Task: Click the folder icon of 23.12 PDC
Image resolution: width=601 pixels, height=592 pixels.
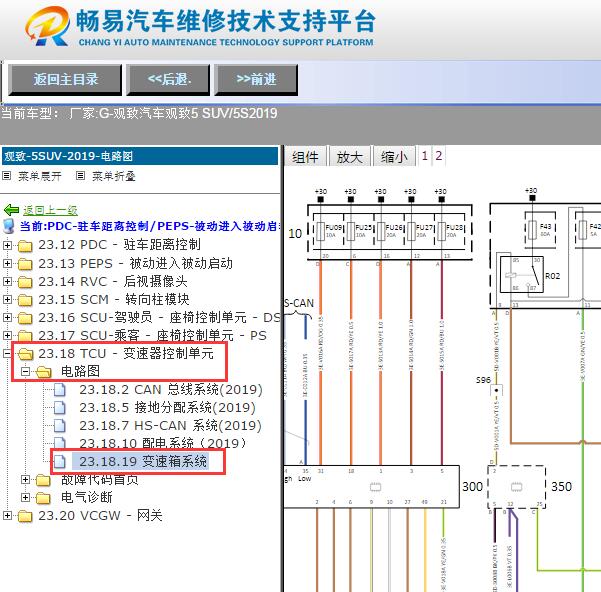Action: (x=25, y=246)
